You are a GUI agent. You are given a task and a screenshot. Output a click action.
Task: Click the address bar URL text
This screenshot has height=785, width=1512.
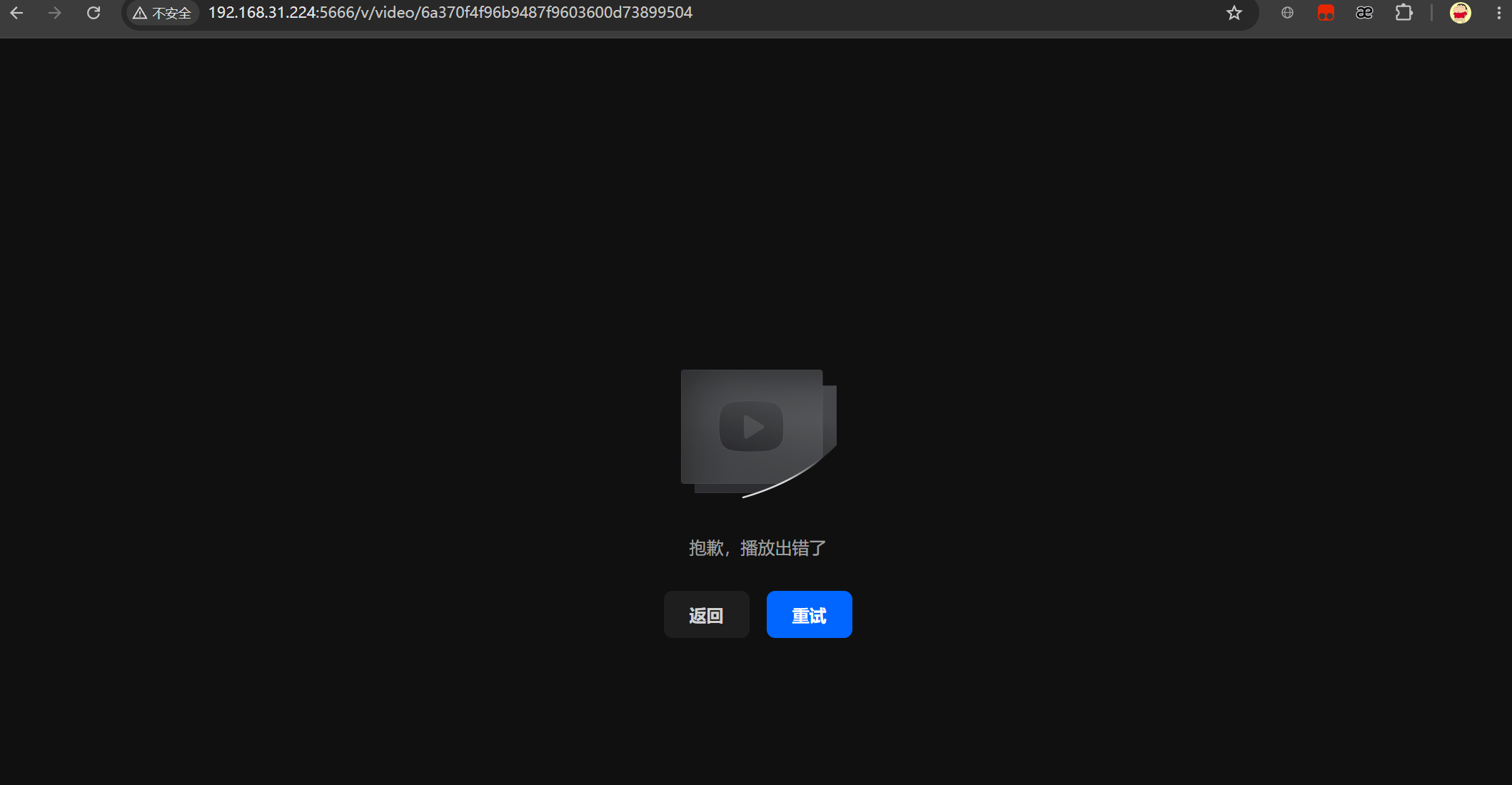pyautogui.click(x=450, y=13)
